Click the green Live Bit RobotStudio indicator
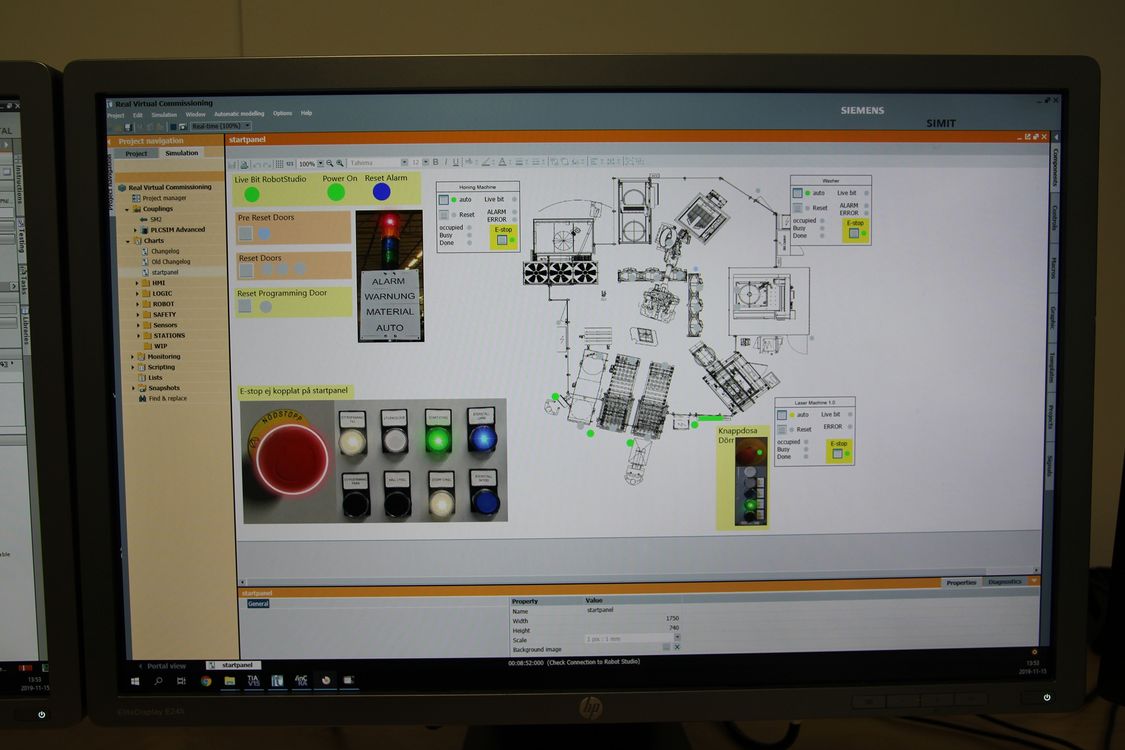1125x750 pixels. pyautogui.click(x=252, y=194)
